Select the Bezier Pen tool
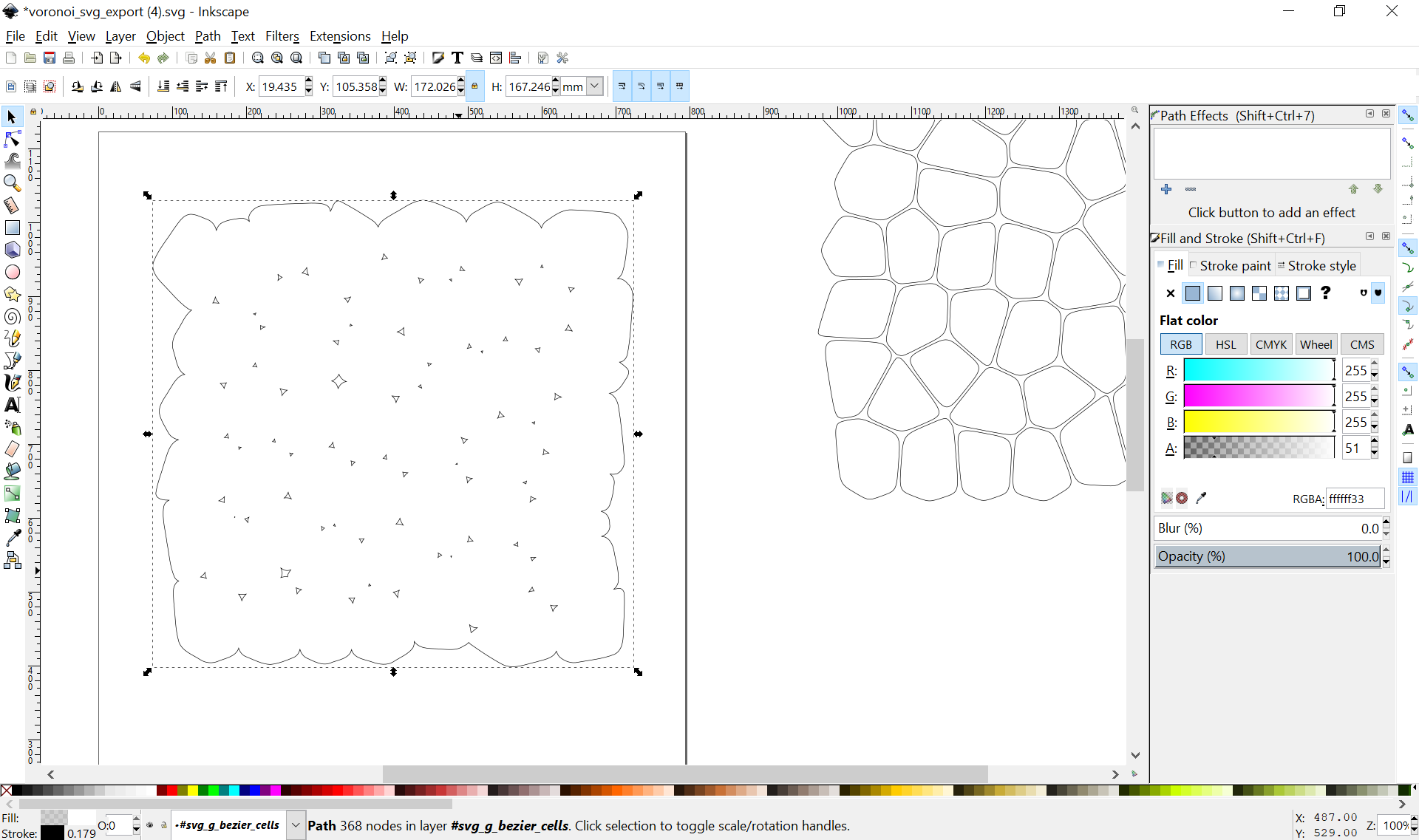Image resolution: width=1419 pixels, height=840 pixels. click(x=12, y=361)
